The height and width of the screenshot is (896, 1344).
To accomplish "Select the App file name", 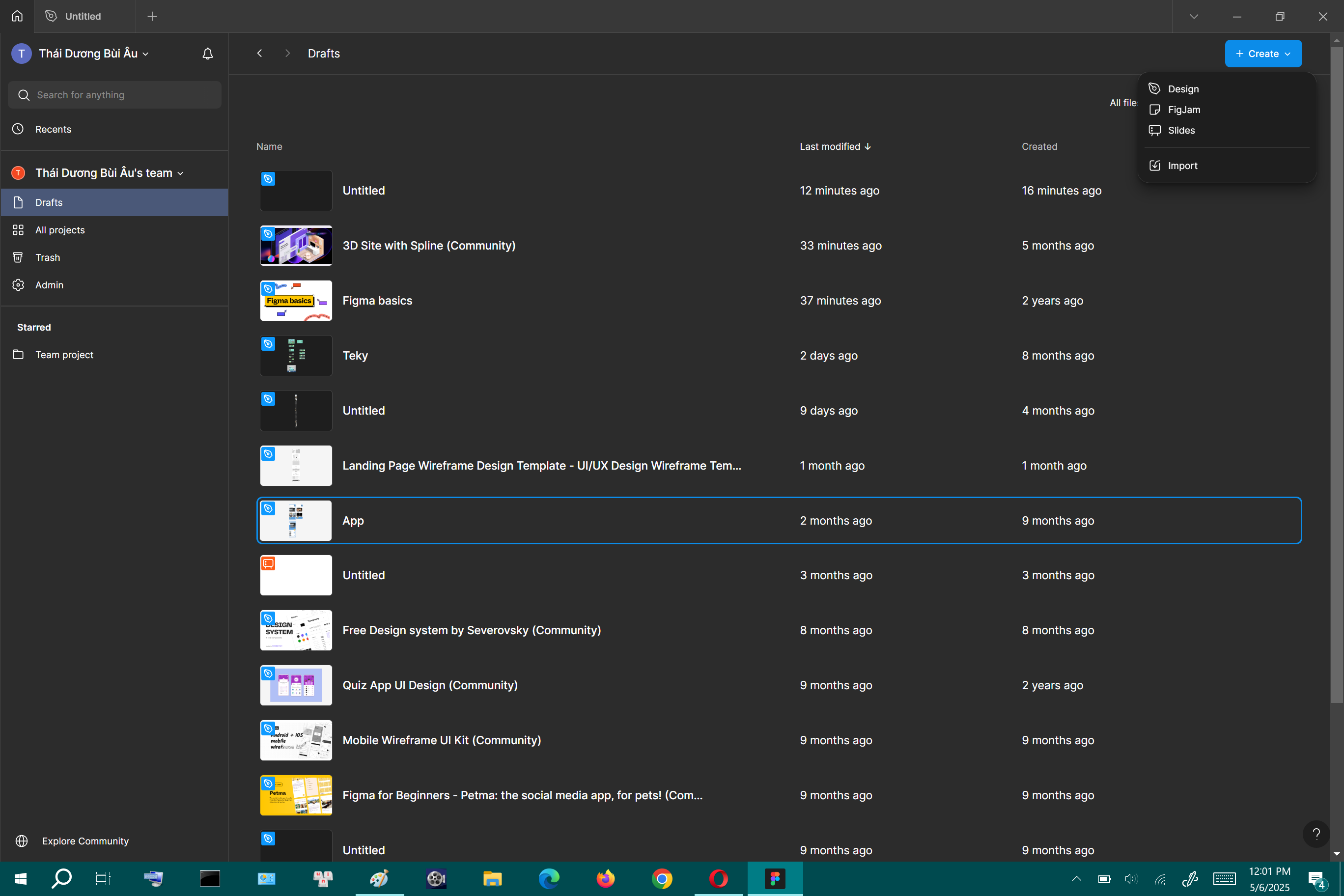I will [x=353, y=521].
